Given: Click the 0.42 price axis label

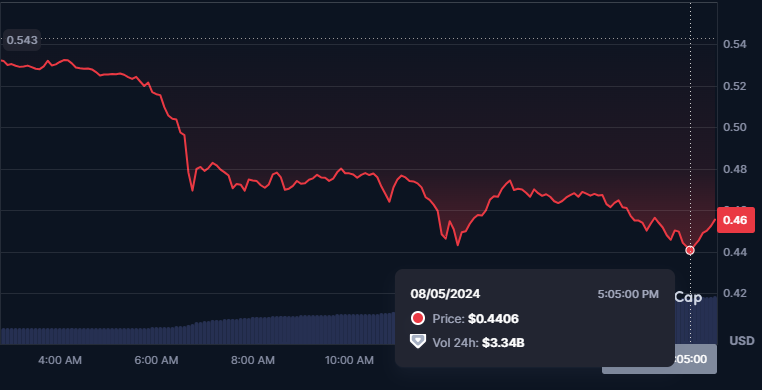Looking at the screenshot, I should pyautogui.click(x=735, y=293).
